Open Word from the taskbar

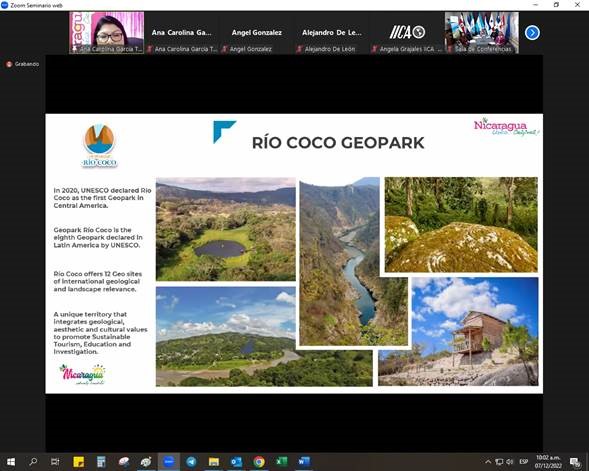coord(304,462)
